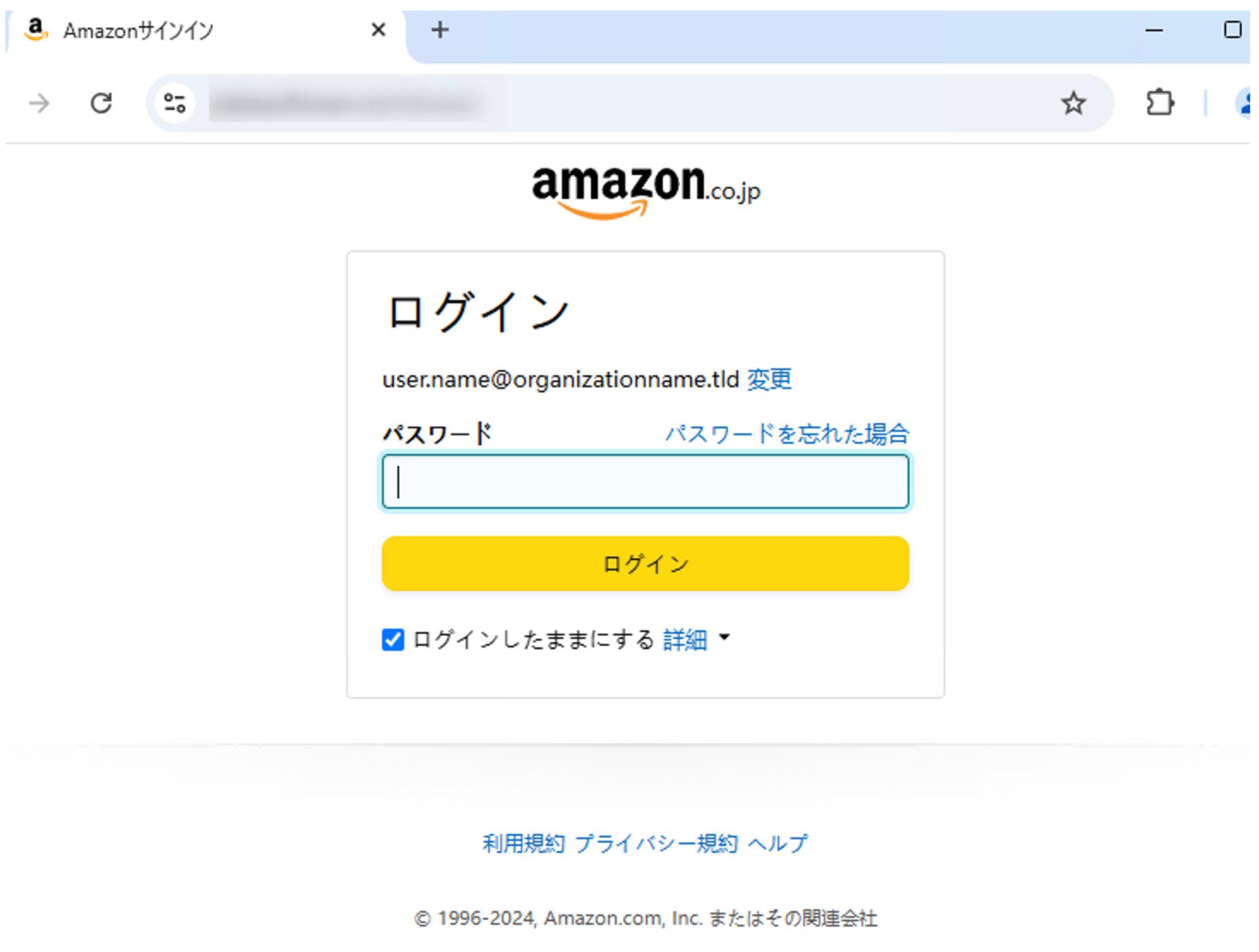
Task: Bookmark this page with the star icon
Action: point(1073,103)
